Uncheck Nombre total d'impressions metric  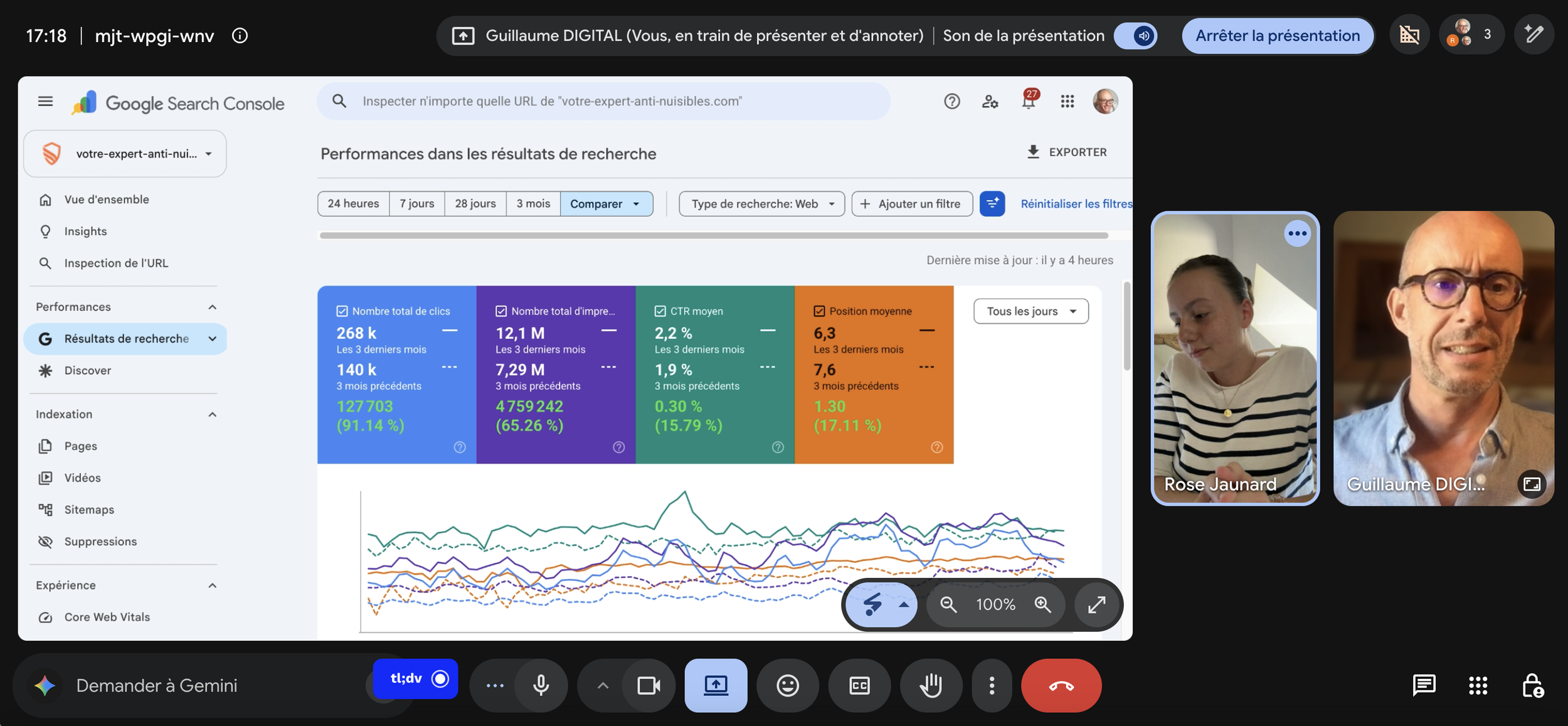pyautogui.click(x=501, y=311)
